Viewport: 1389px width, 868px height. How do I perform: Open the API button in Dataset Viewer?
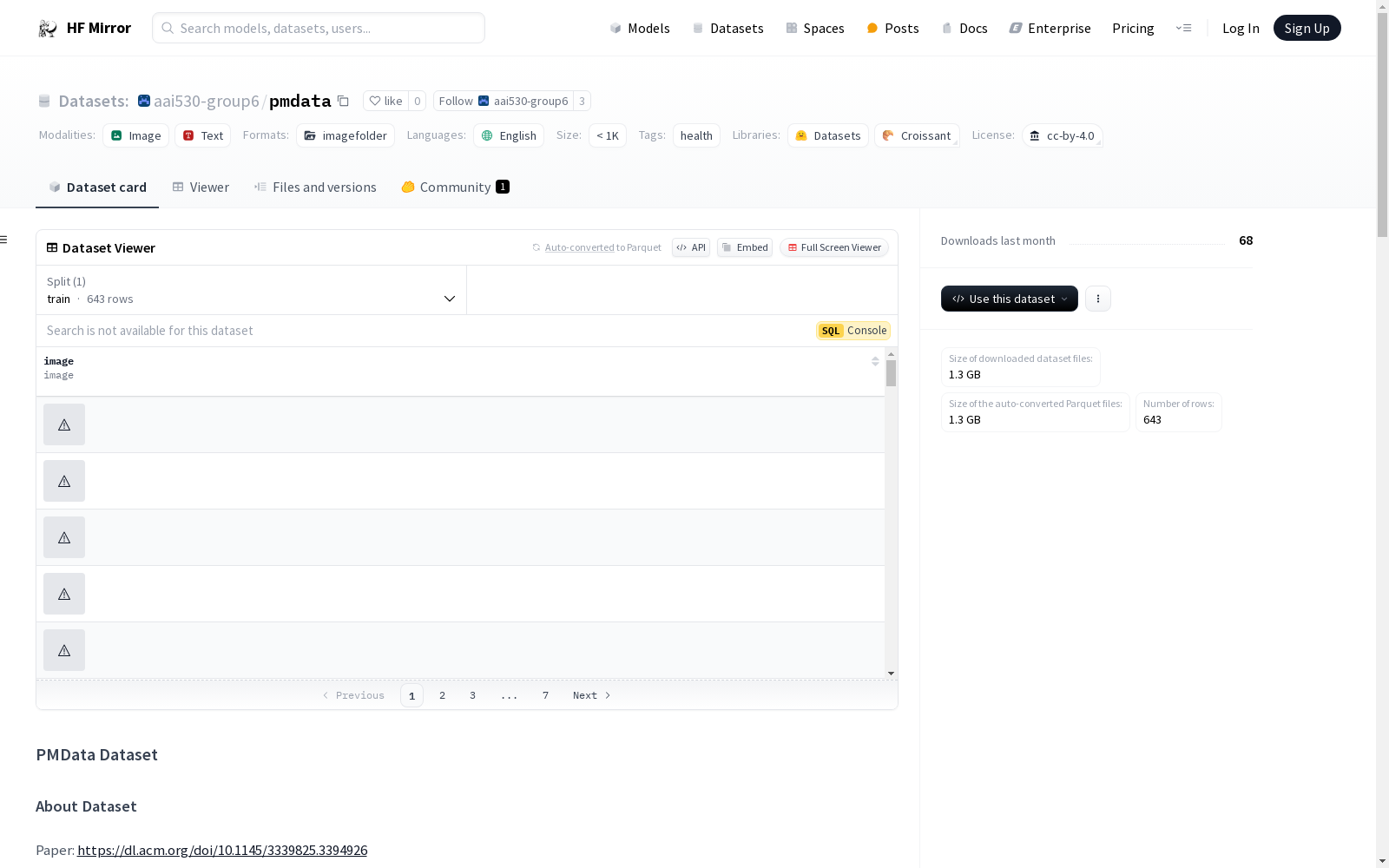pos(691,247)
